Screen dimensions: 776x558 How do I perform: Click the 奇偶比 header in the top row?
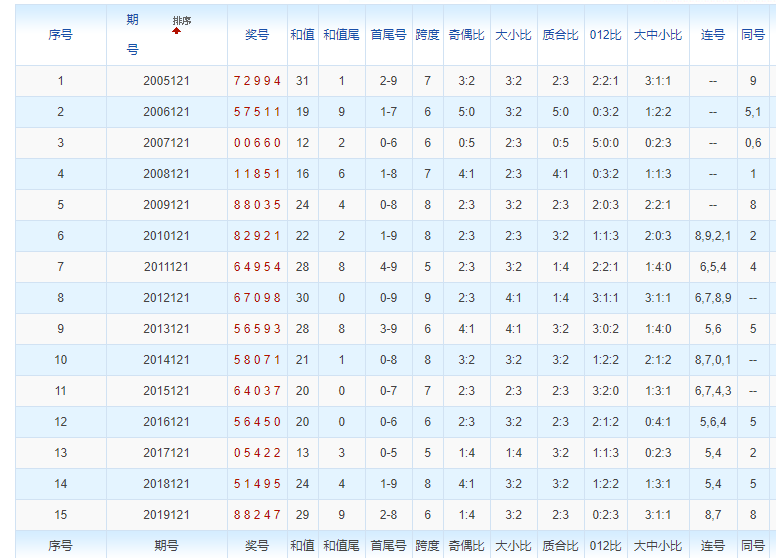pos(467,35)
